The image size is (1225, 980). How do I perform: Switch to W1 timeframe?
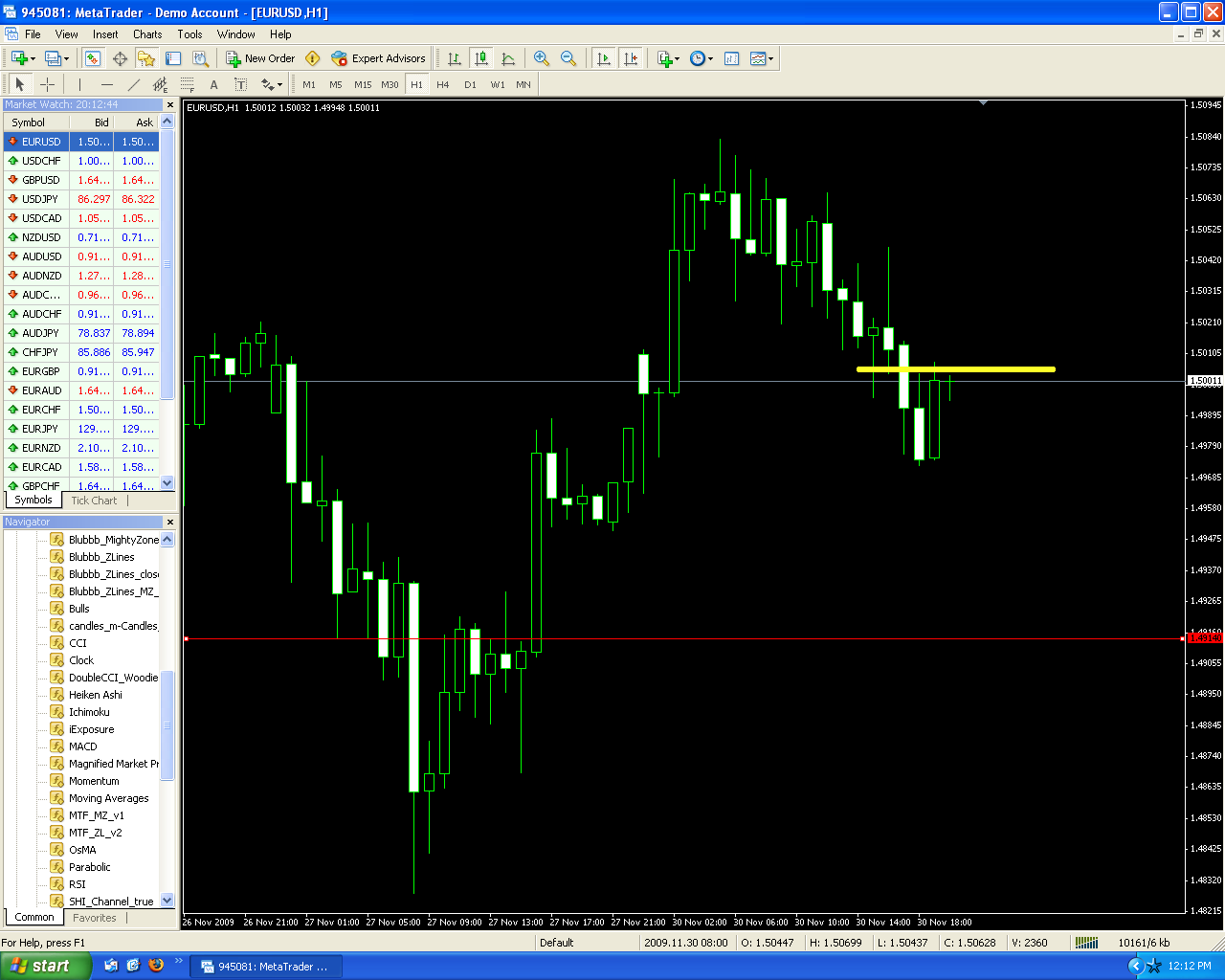tap(498, 84)
